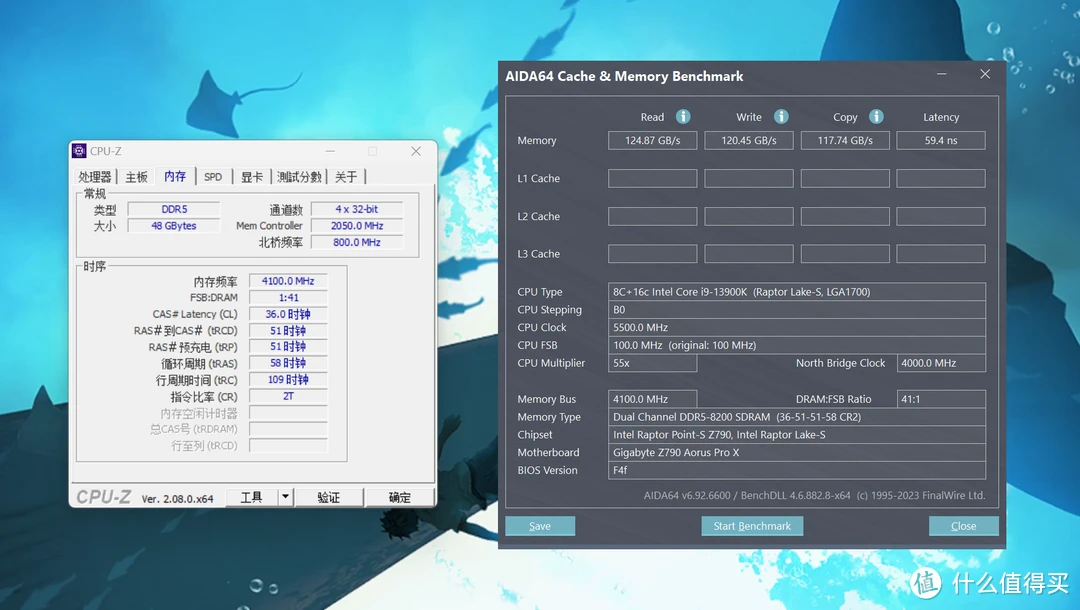Open the 测试分数 tab
Image resolution: width=1080 pixels, height=610 pixels.
coord(299,177)
